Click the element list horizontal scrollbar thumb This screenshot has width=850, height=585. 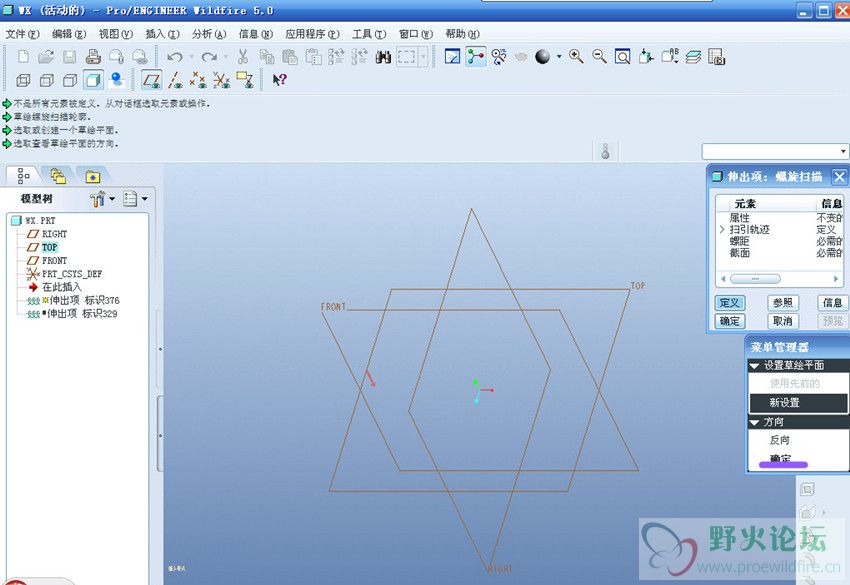pyautogui.click(x=755, y=279)
